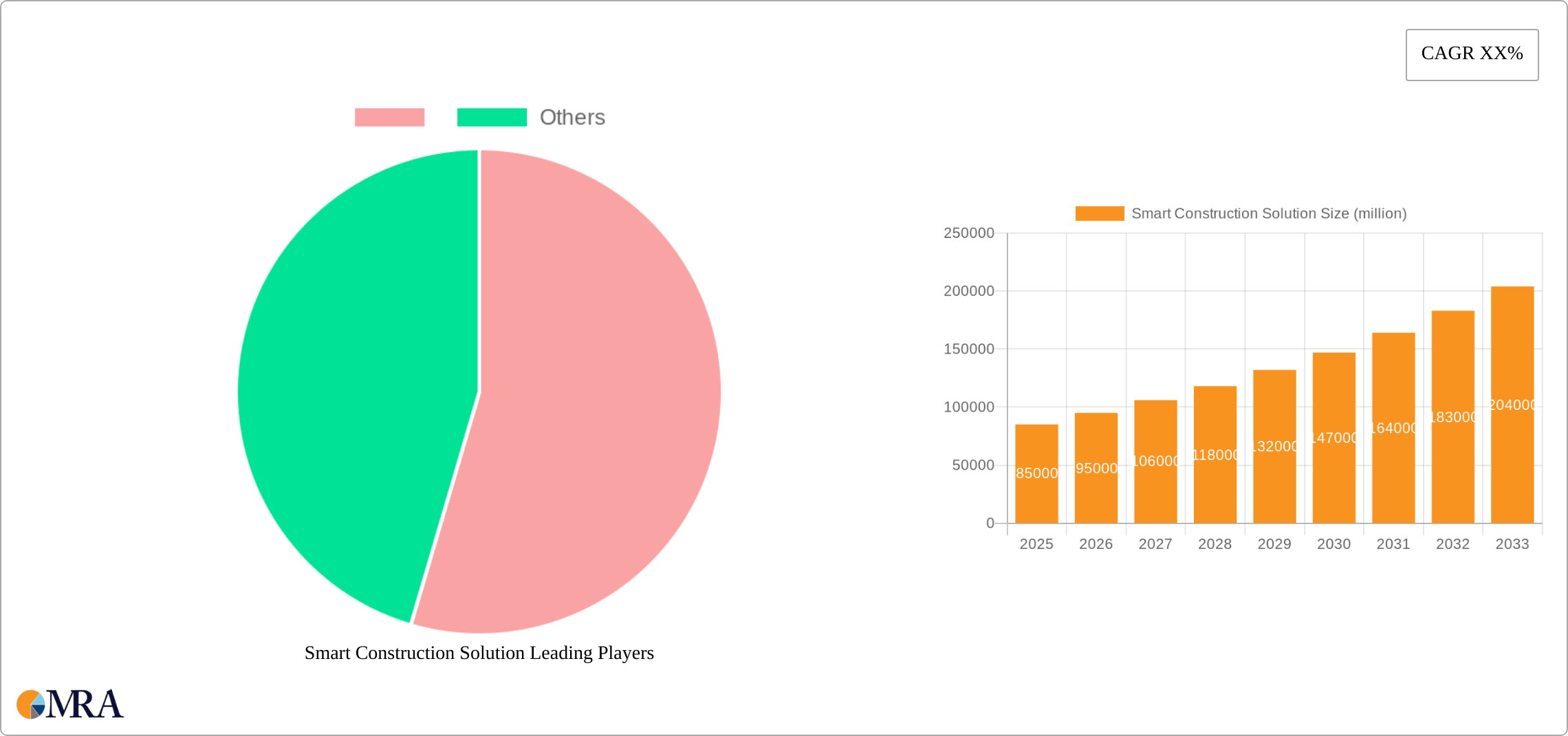Screen dimensions: 1568x736
Task: Click the 250000 y-axis value
Action: point(970,233)
